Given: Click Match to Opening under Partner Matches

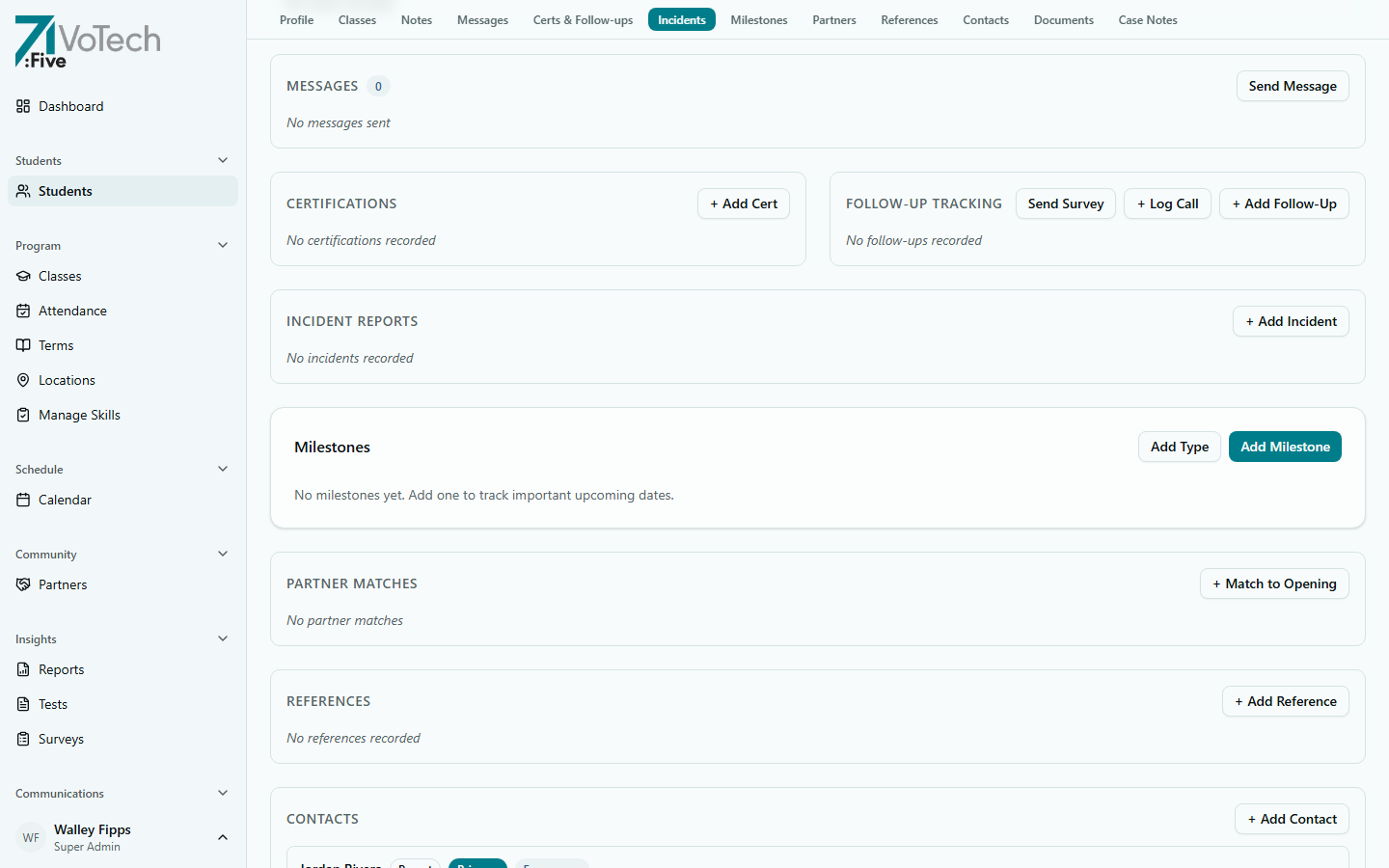Looking at the screenshot, I should [x=1274, y=583].
